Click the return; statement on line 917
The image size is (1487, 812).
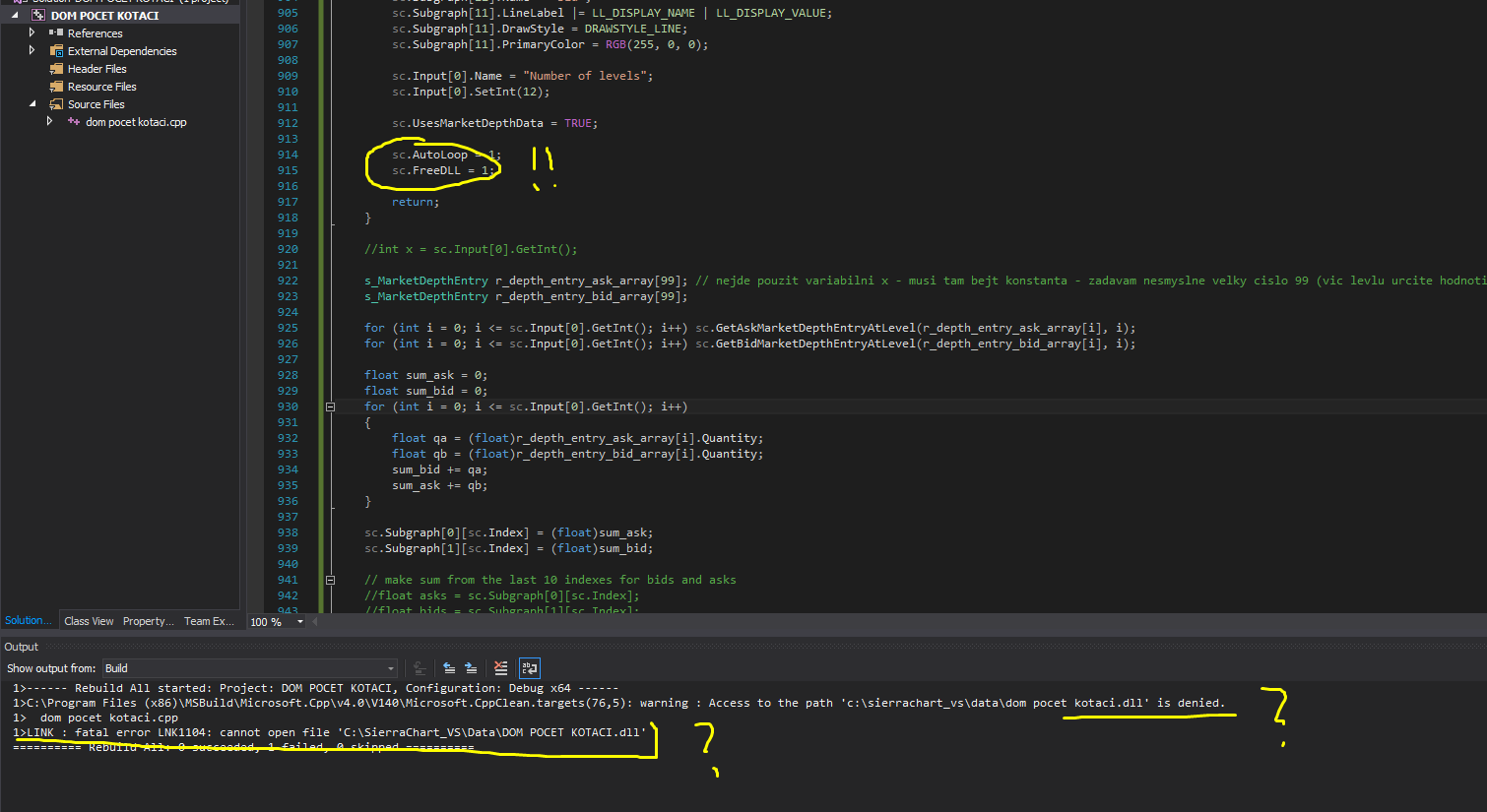(x=416, y=202)
